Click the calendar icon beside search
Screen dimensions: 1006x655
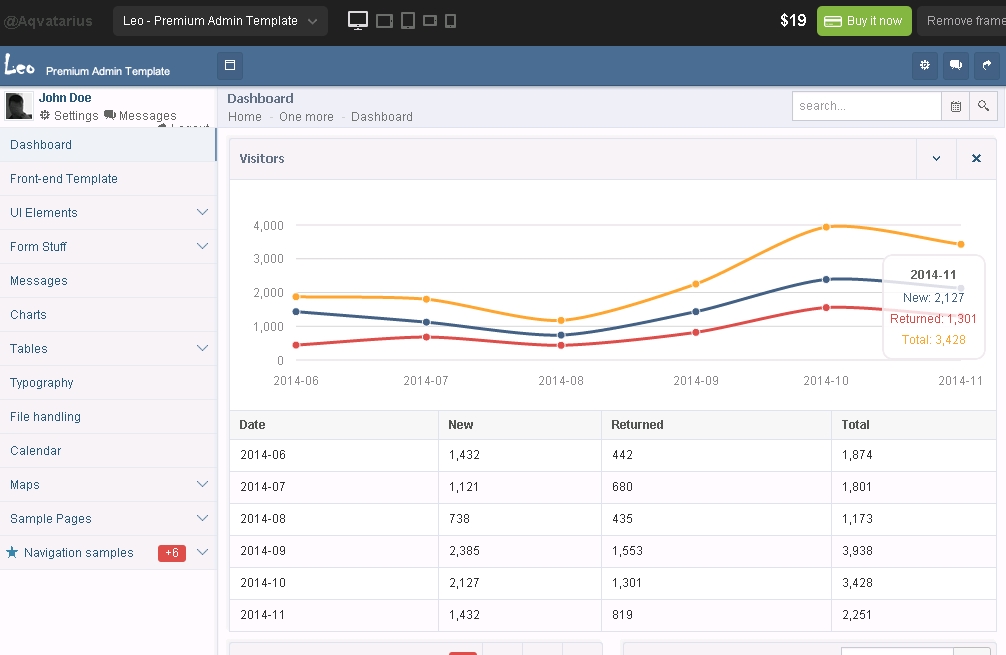pyautogui.click(x=956, y=106)
